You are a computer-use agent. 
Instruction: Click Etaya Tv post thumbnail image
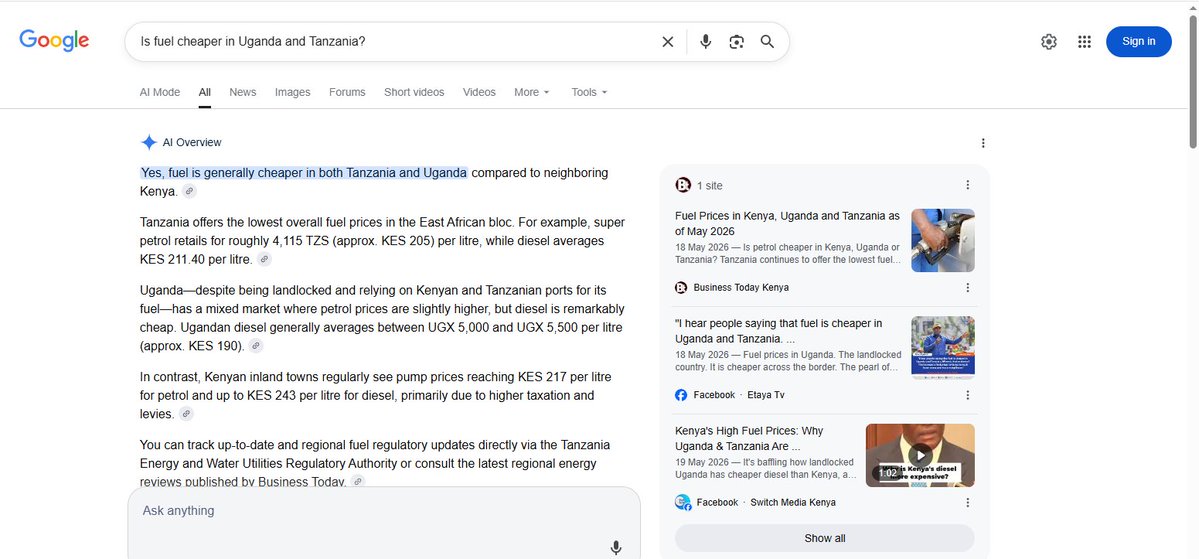(x=943, y=348)
